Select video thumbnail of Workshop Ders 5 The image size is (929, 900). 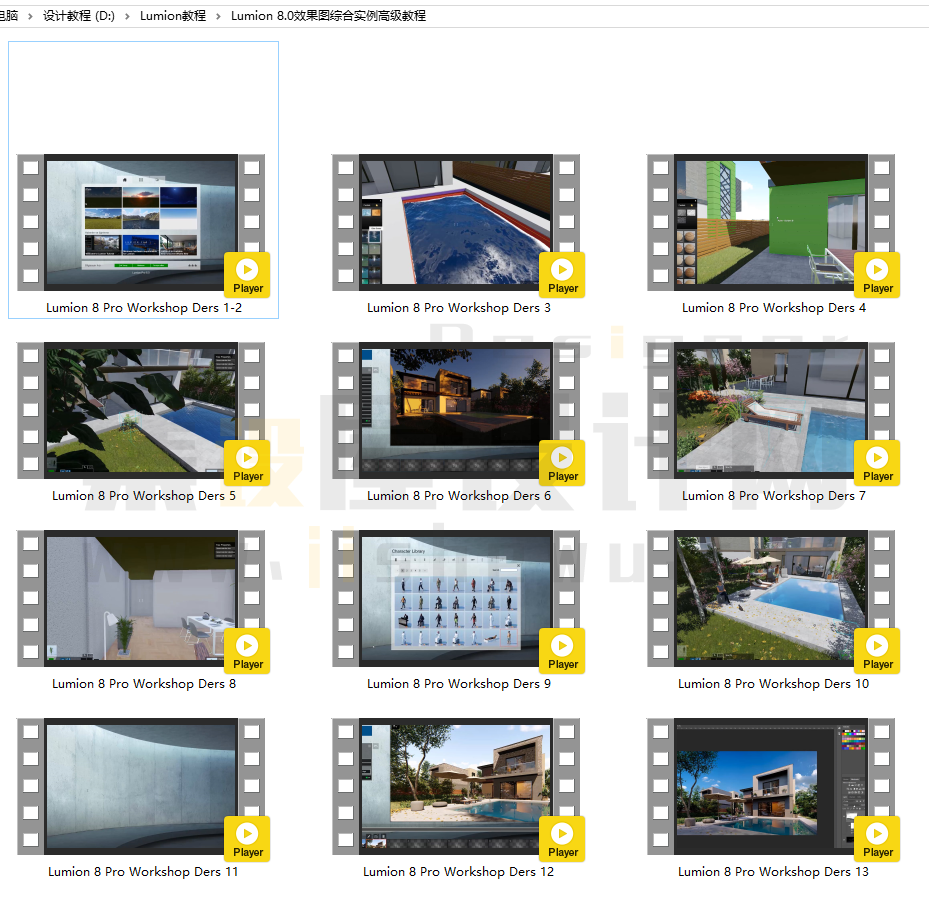(141, 411)
